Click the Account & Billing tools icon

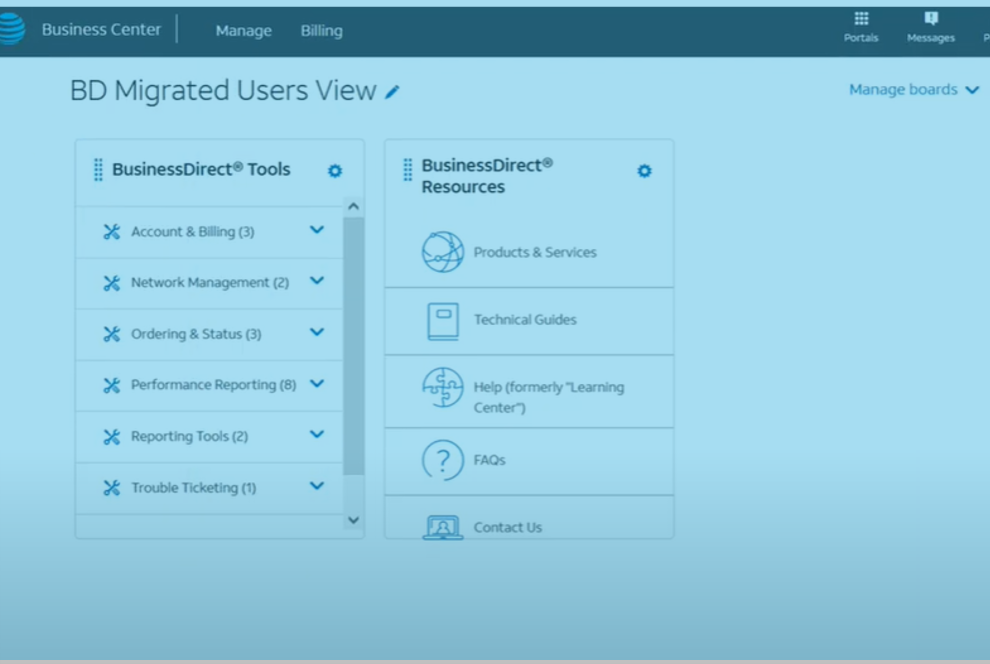pyautogui.click(x=112, y=232)
